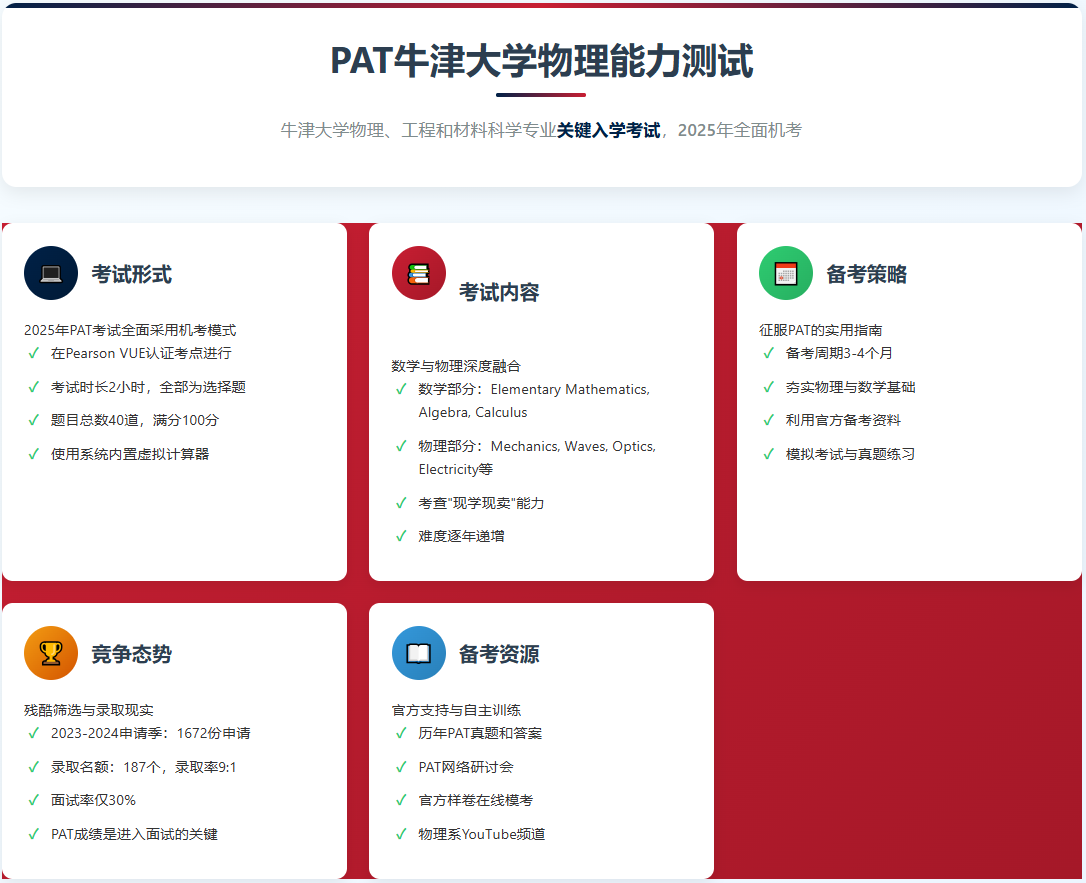Click the 录取名额：187个 list item

point(144,767)
